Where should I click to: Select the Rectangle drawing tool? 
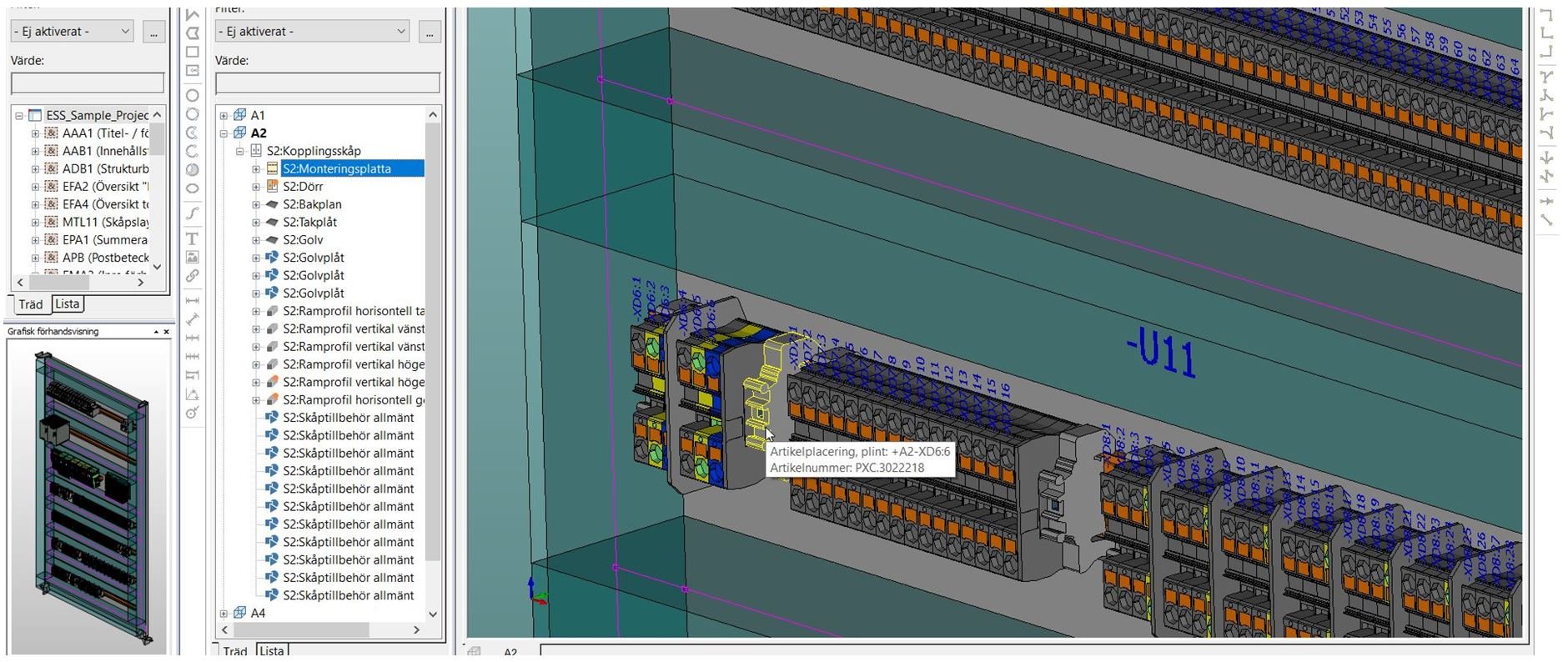(x=193, y=52)
